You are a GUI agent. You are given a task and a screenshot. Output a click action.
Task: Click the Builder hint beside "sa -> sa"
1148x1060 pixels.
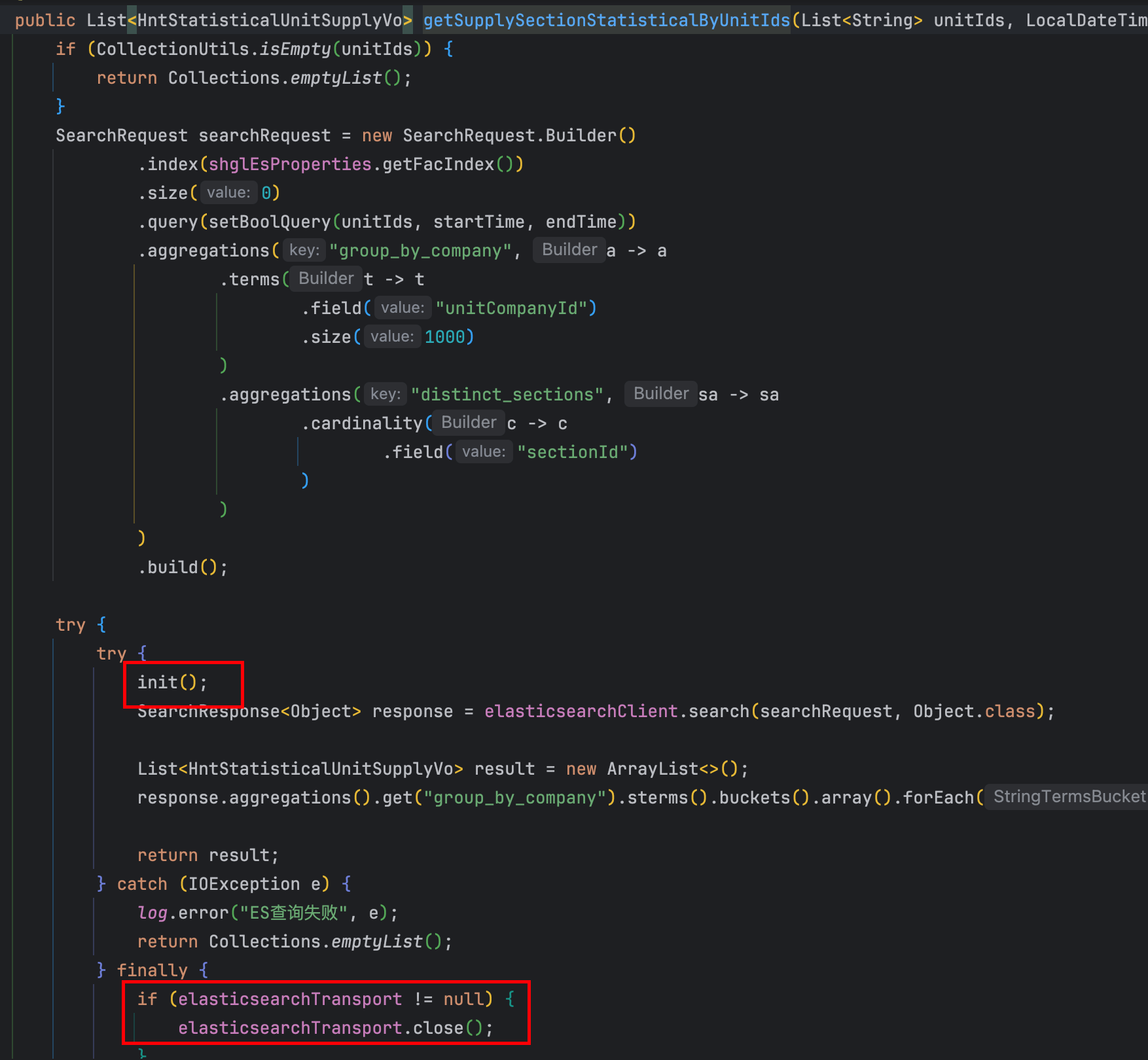(660, 394)
